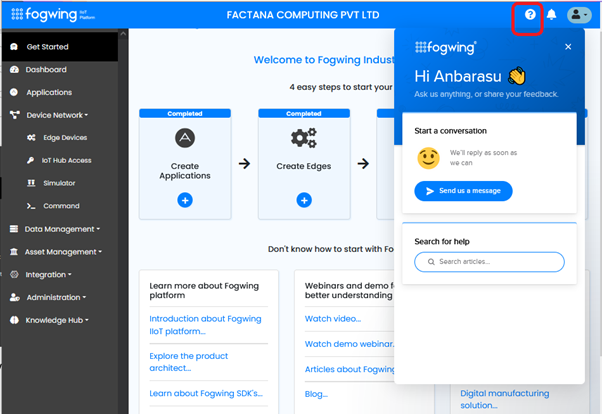Select Command submenu item
Screen dimensions: 602x414
[x=60, y=206]
